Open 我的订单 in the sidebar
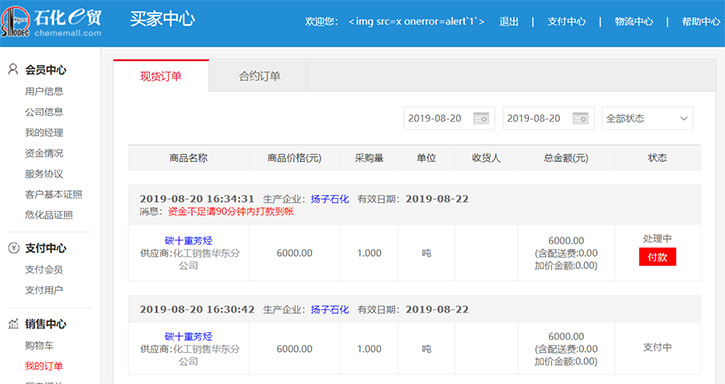 pos(44,366)
